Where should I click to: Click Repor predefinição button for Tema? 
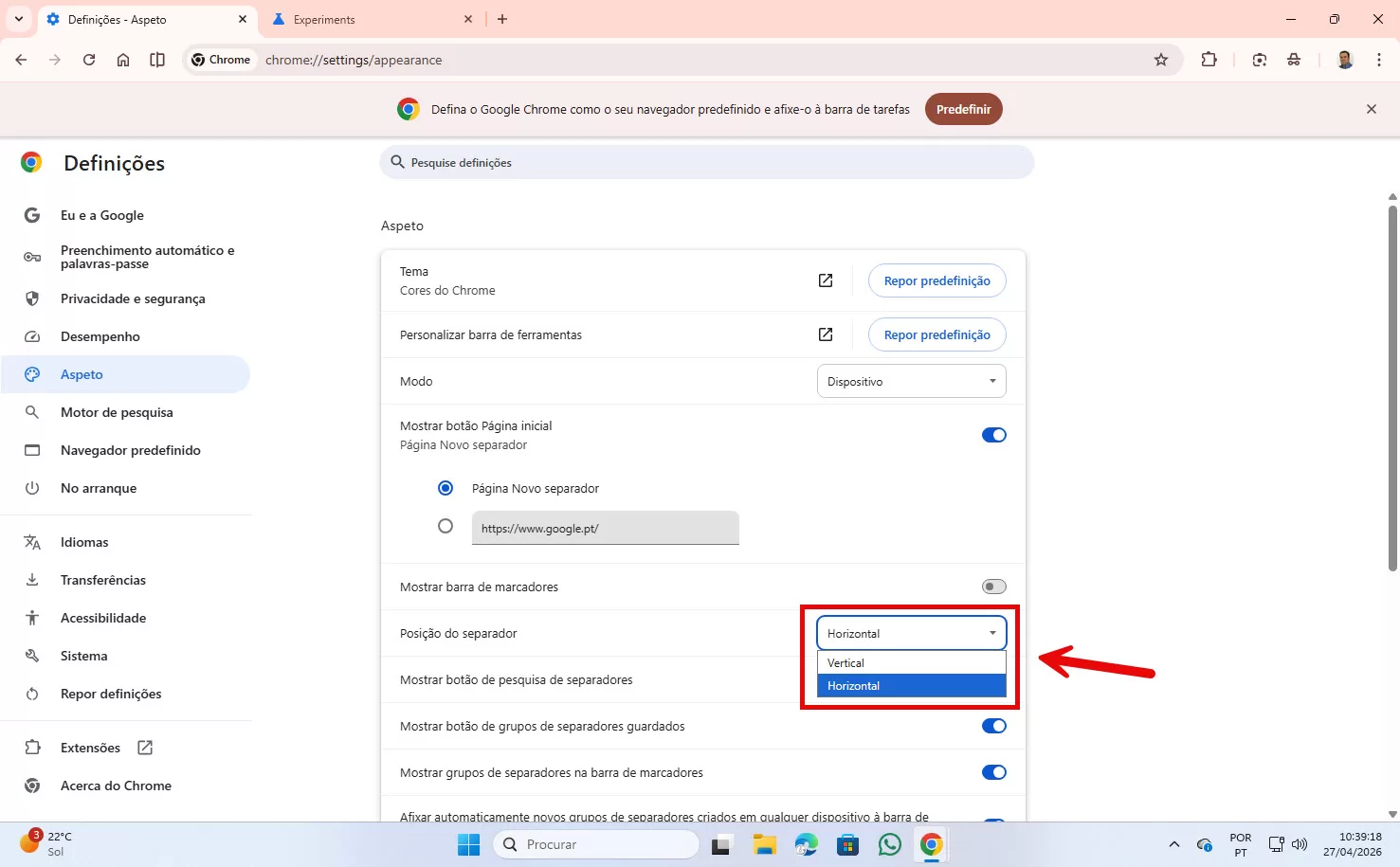pyautogui.click(x=936, y=280)
